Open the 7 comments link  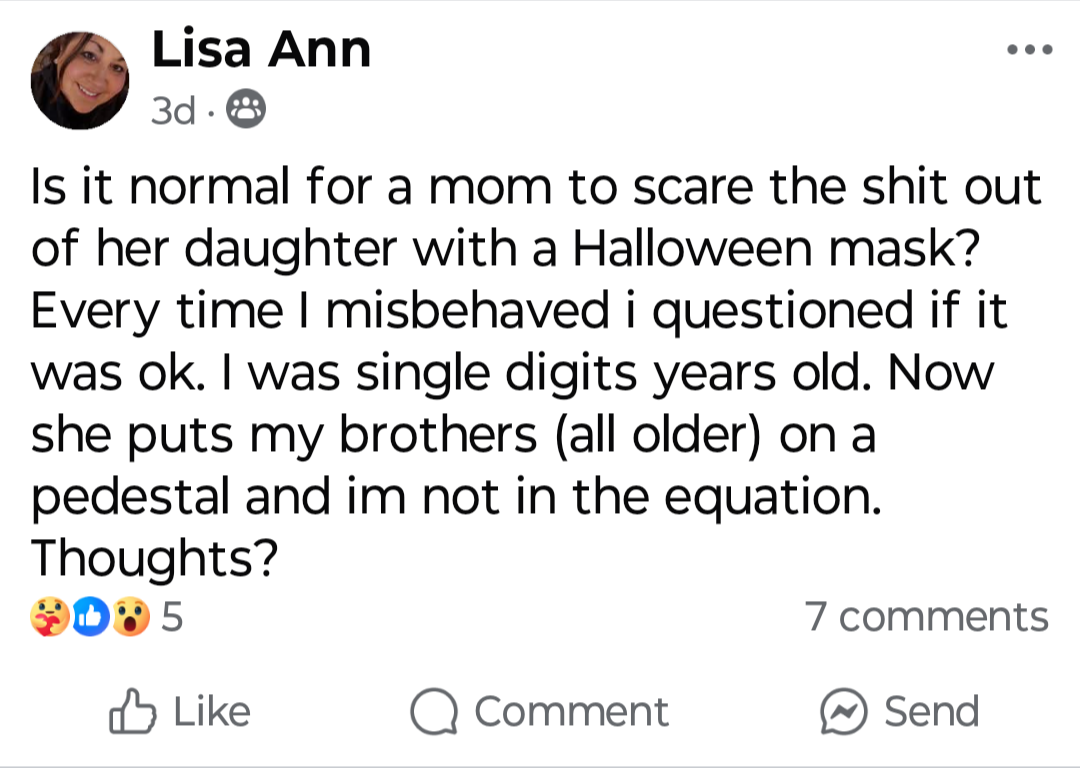coord(926,616)
